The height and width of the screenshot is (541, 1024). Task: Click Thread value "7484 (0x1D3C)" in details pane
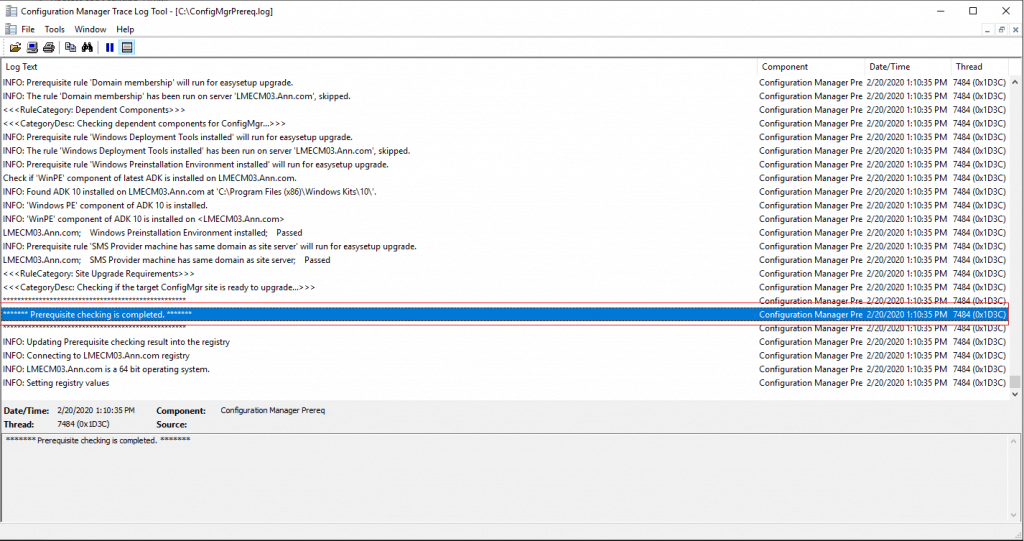tap(84, 424)
